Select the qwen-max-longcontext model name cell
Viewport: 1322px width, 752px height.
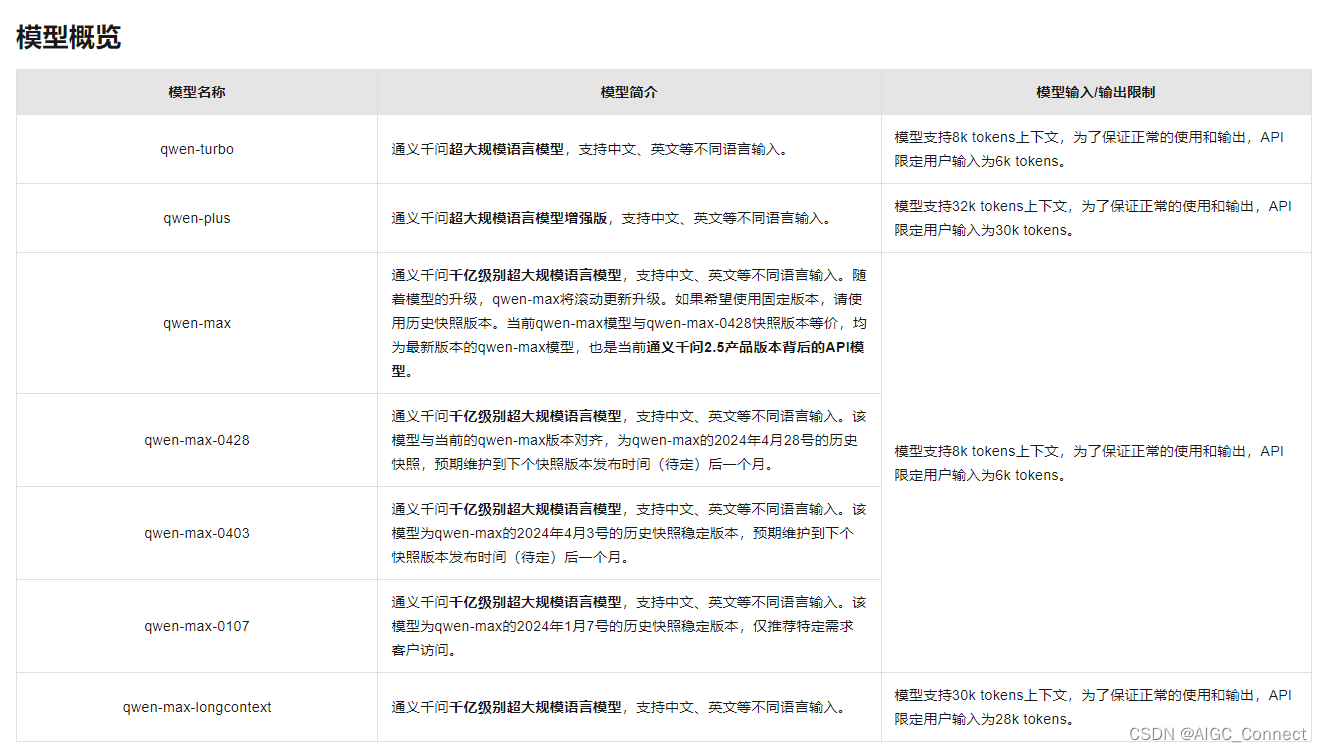(197, 707)
